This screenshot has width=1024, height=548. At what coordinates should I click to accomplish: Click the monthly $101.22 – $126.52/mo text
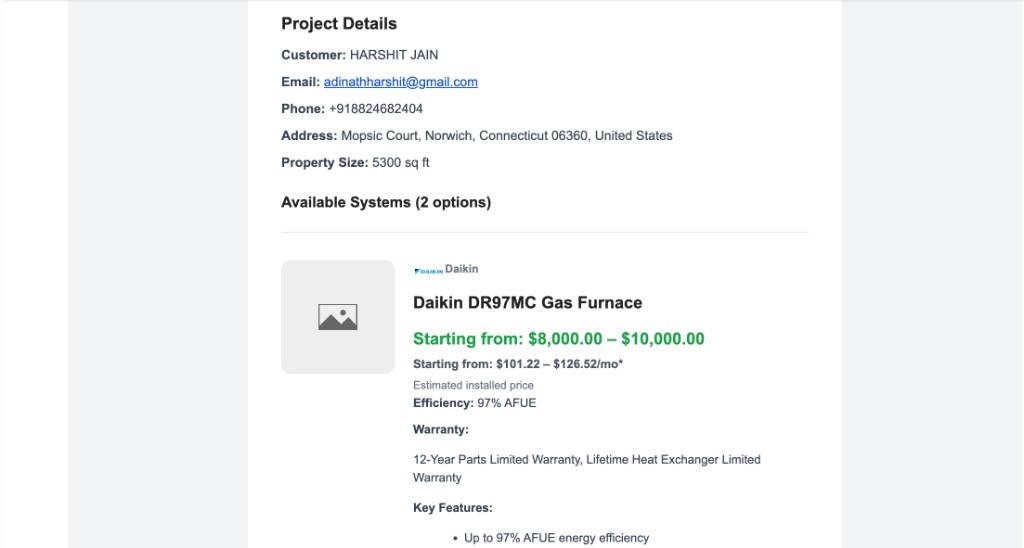(560, 364)
